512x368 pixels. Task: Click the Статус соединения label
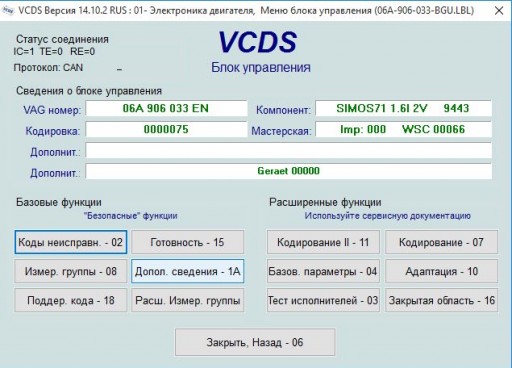(x=62, y=39)
